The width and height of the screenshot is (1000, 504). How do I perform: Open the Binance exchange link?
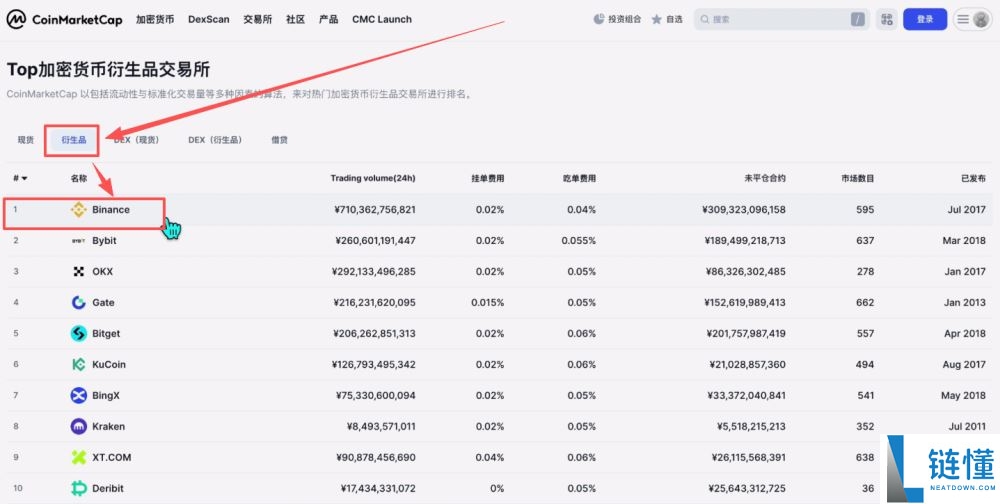coord(111,210)
